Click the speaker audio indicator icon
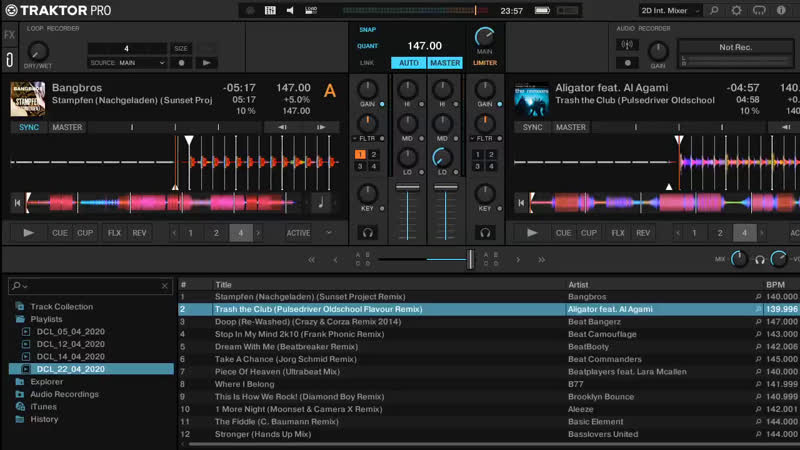The width and height of the screenshot is (800, 450). (x=290, y=10)
